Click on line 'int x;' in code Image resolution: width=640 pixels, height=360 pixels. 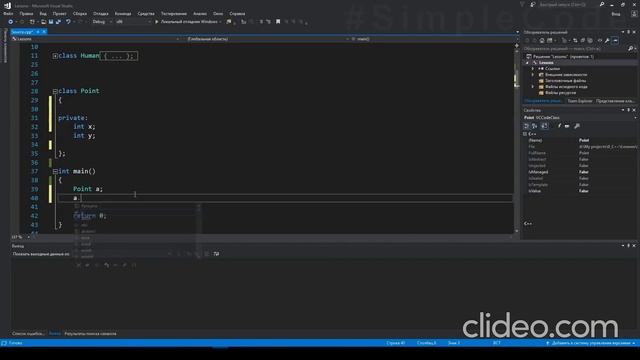[84, 127]
